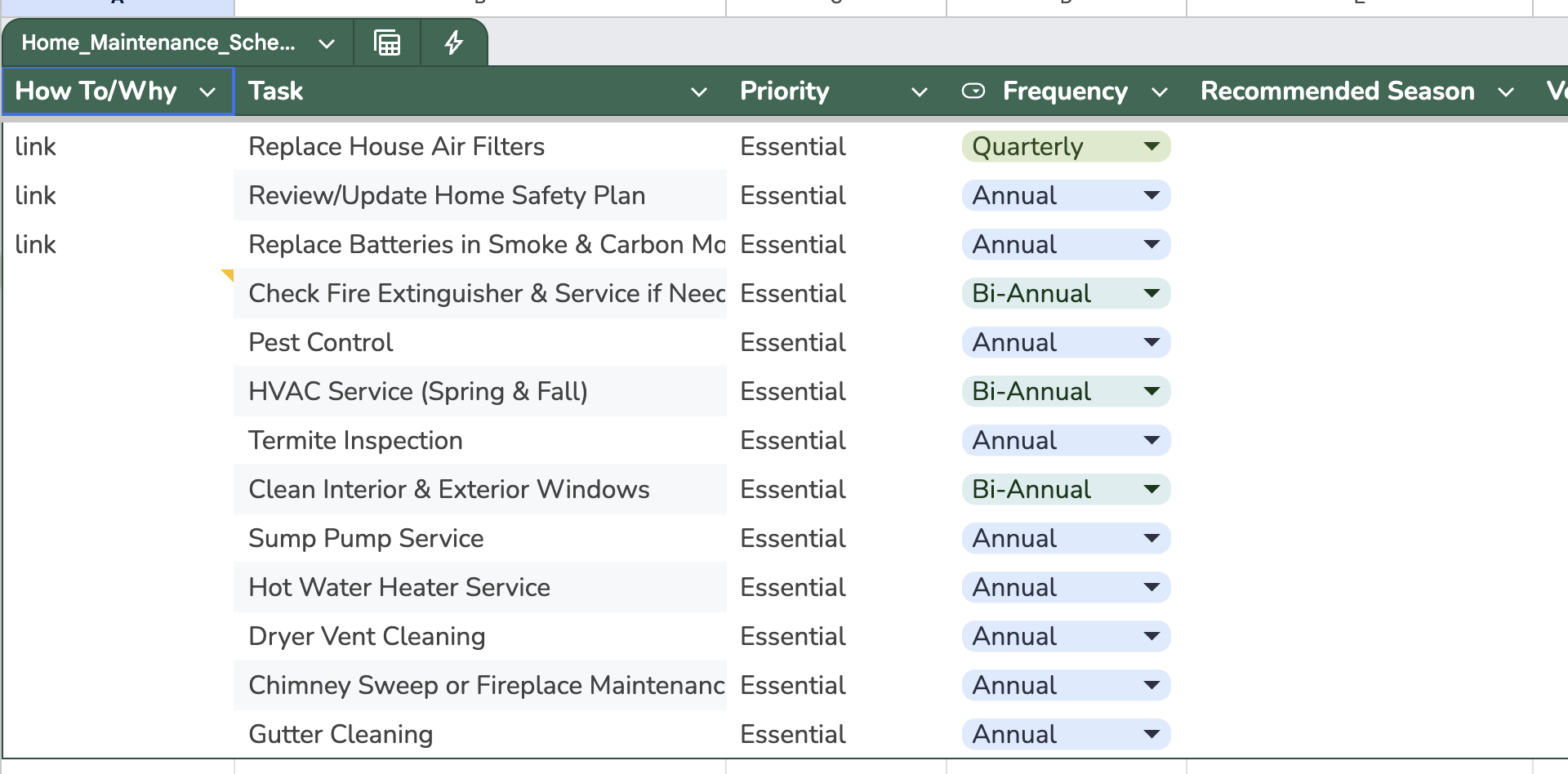1568x774 pixels.
Task: Open Priority column header chevron
Action: pyautogui.click(x=920, y=92)
